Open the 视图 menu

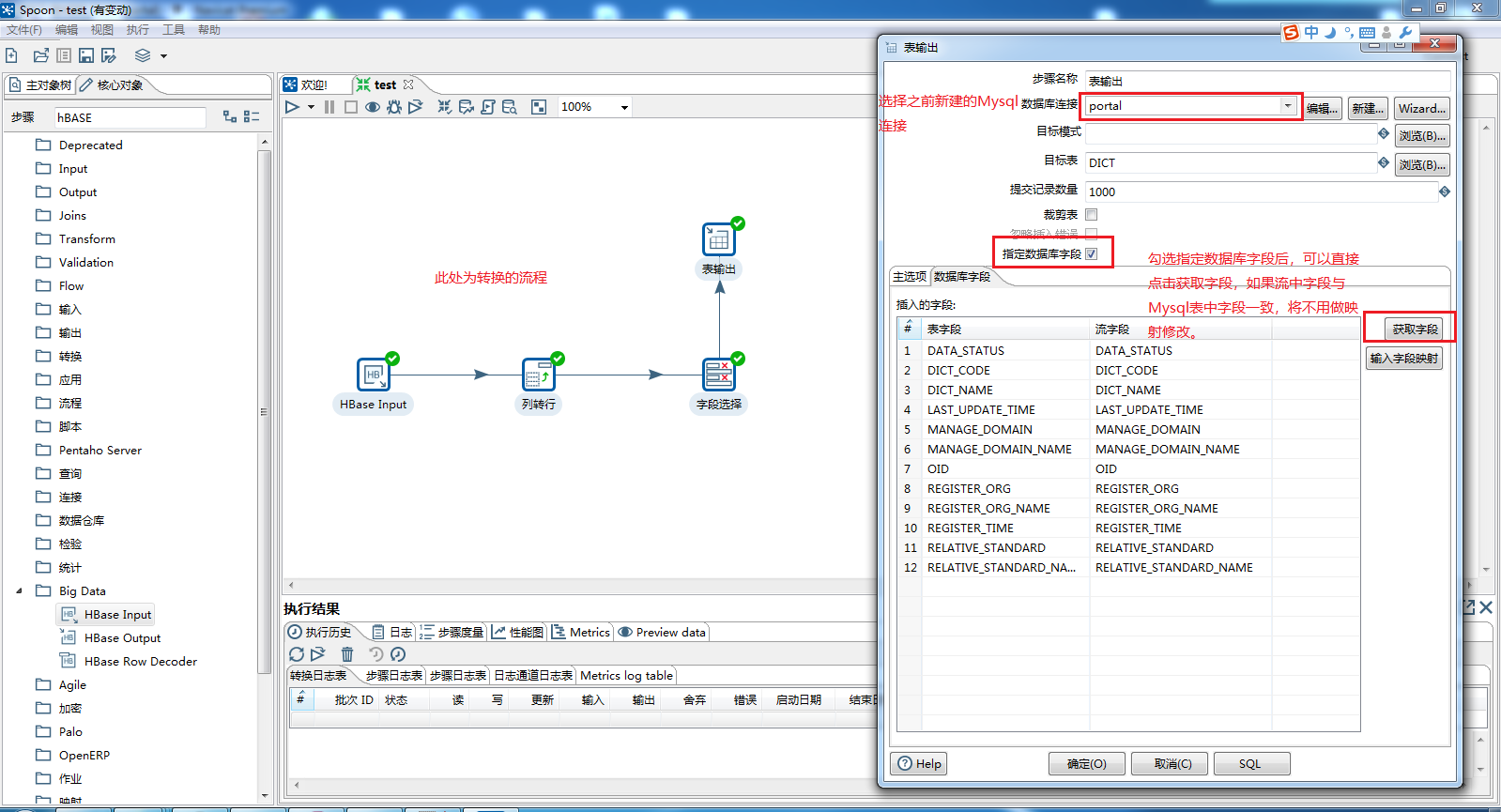tap(102, 30)
